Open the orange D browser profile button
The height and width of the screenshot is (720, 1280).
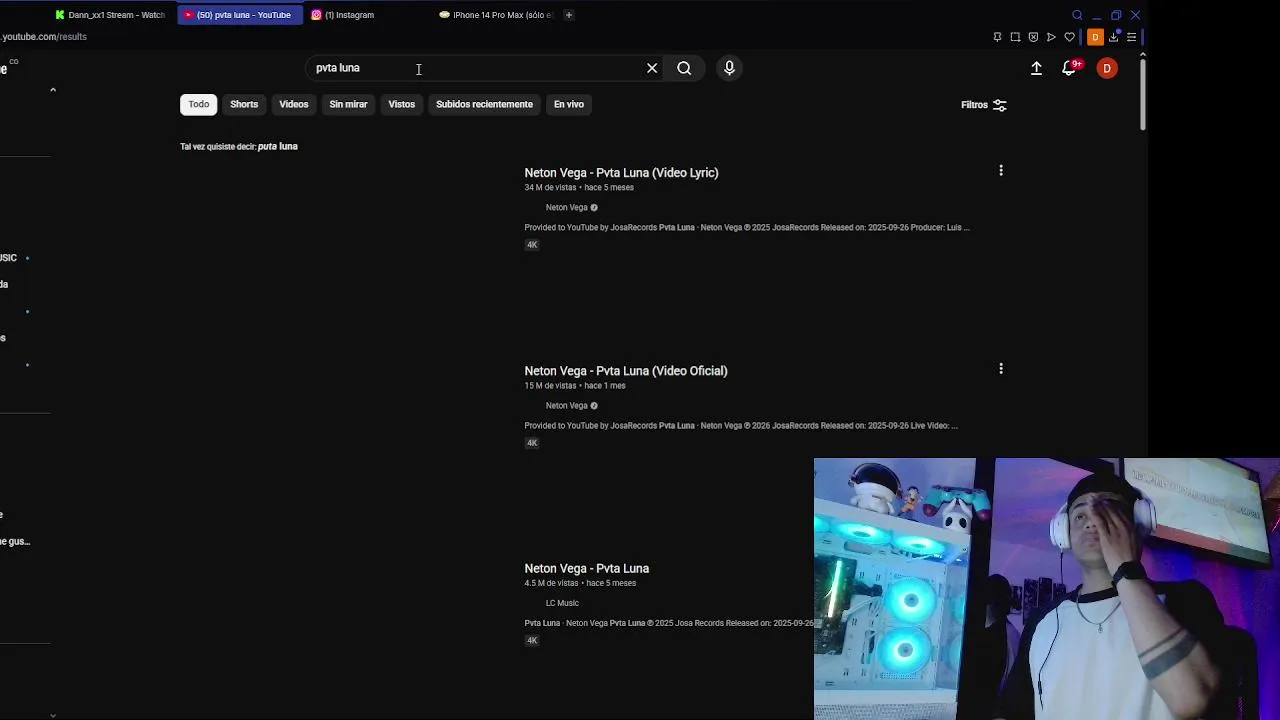(x=1096, y=37)
